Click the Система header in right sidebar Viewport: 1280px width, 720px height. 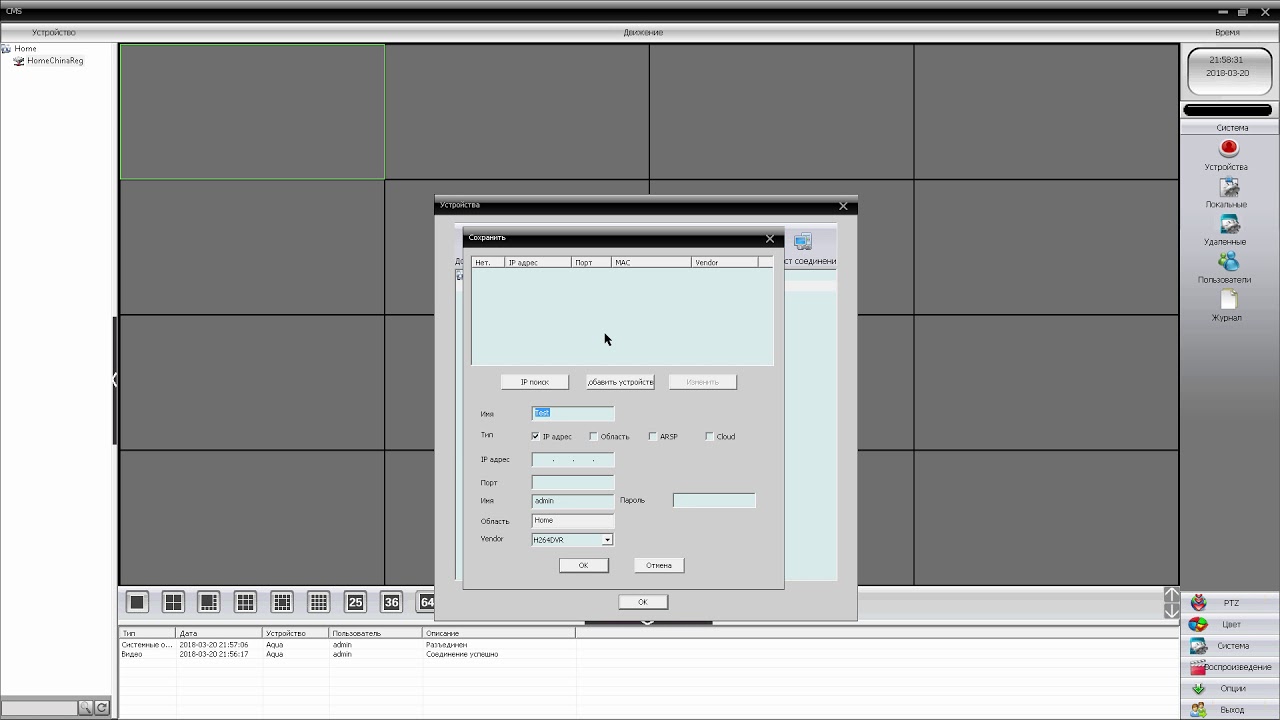[x=1231, y=128]
